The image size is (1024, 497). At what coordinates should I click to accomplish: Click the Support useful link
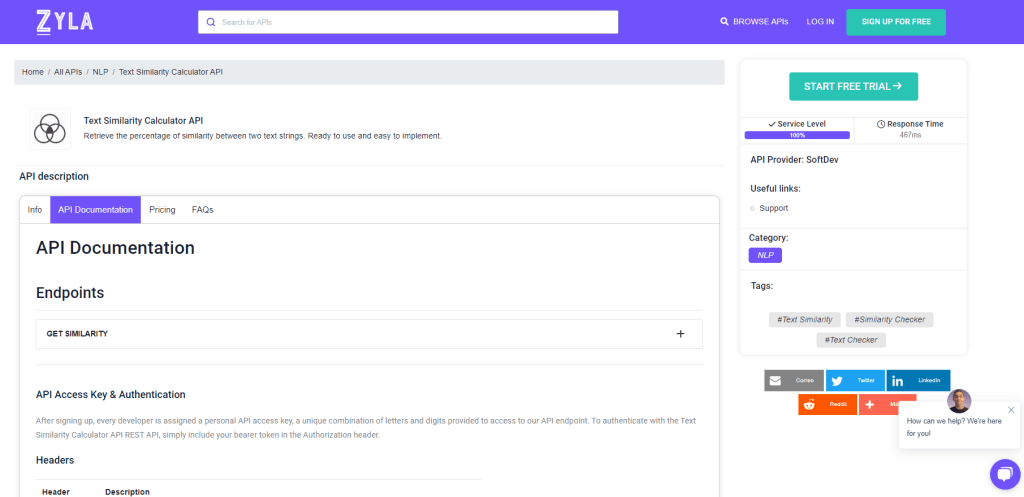[x=773, y=208]
